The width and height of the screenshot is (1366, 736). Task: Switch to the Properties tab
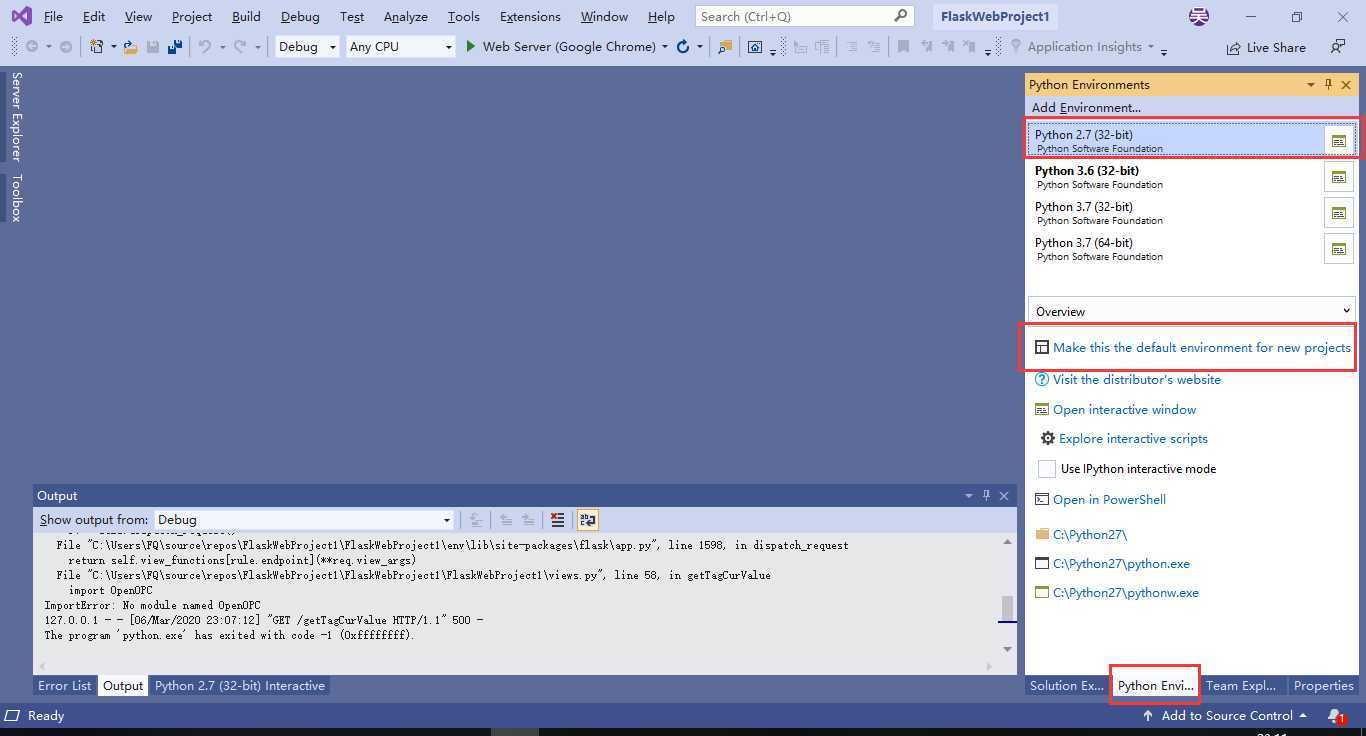[1323, 686]
